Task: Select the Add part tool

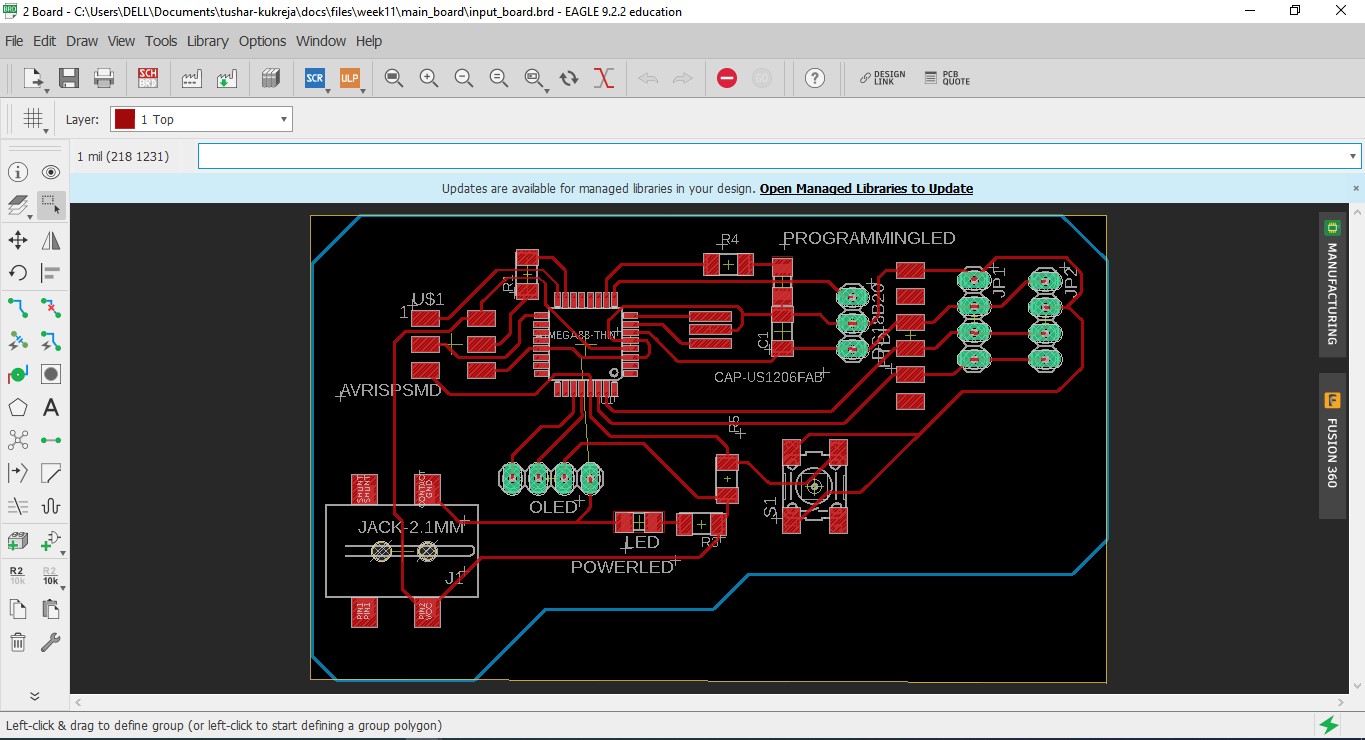Action: point(18,541)
